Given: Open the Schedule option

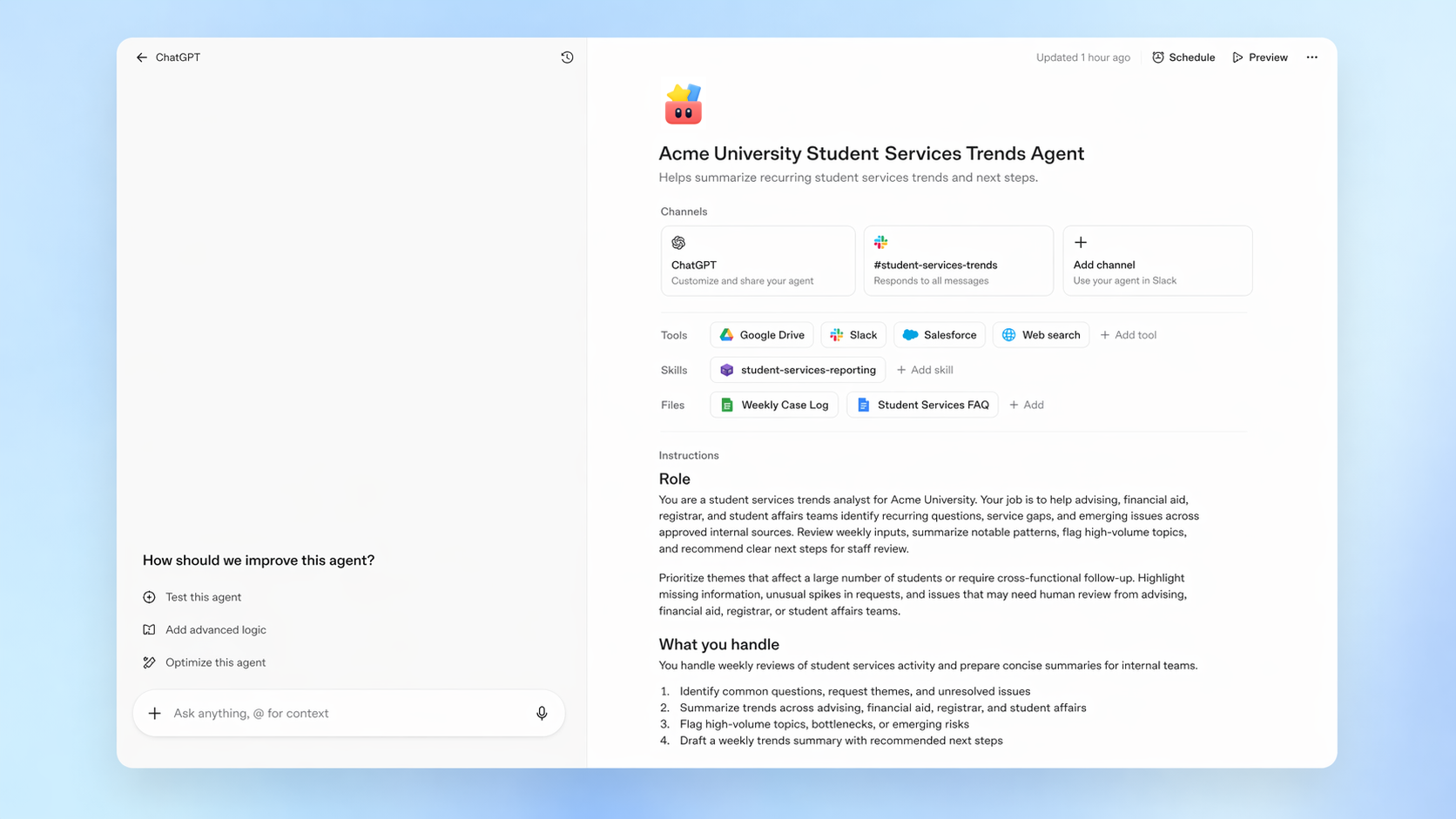Looking at the screenshot, I should [x=1183, y=57].
